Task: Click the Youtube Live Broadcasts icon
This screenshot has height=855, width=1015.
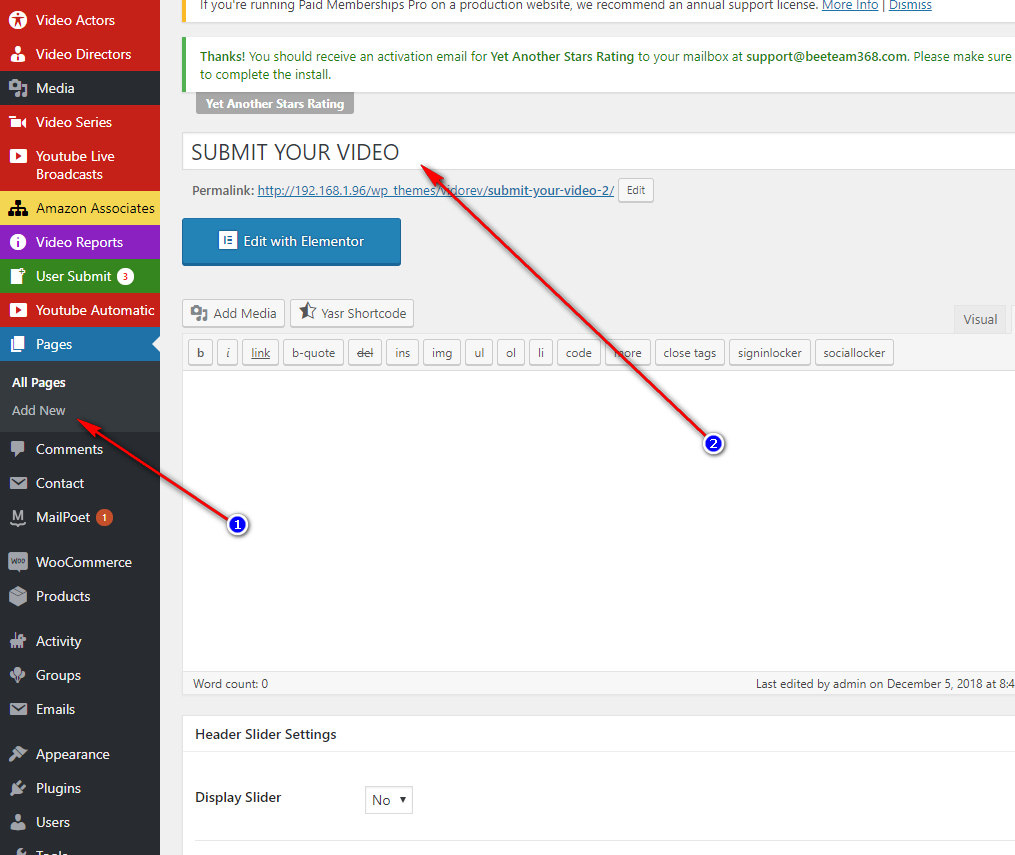Action: tap(18, 156)
